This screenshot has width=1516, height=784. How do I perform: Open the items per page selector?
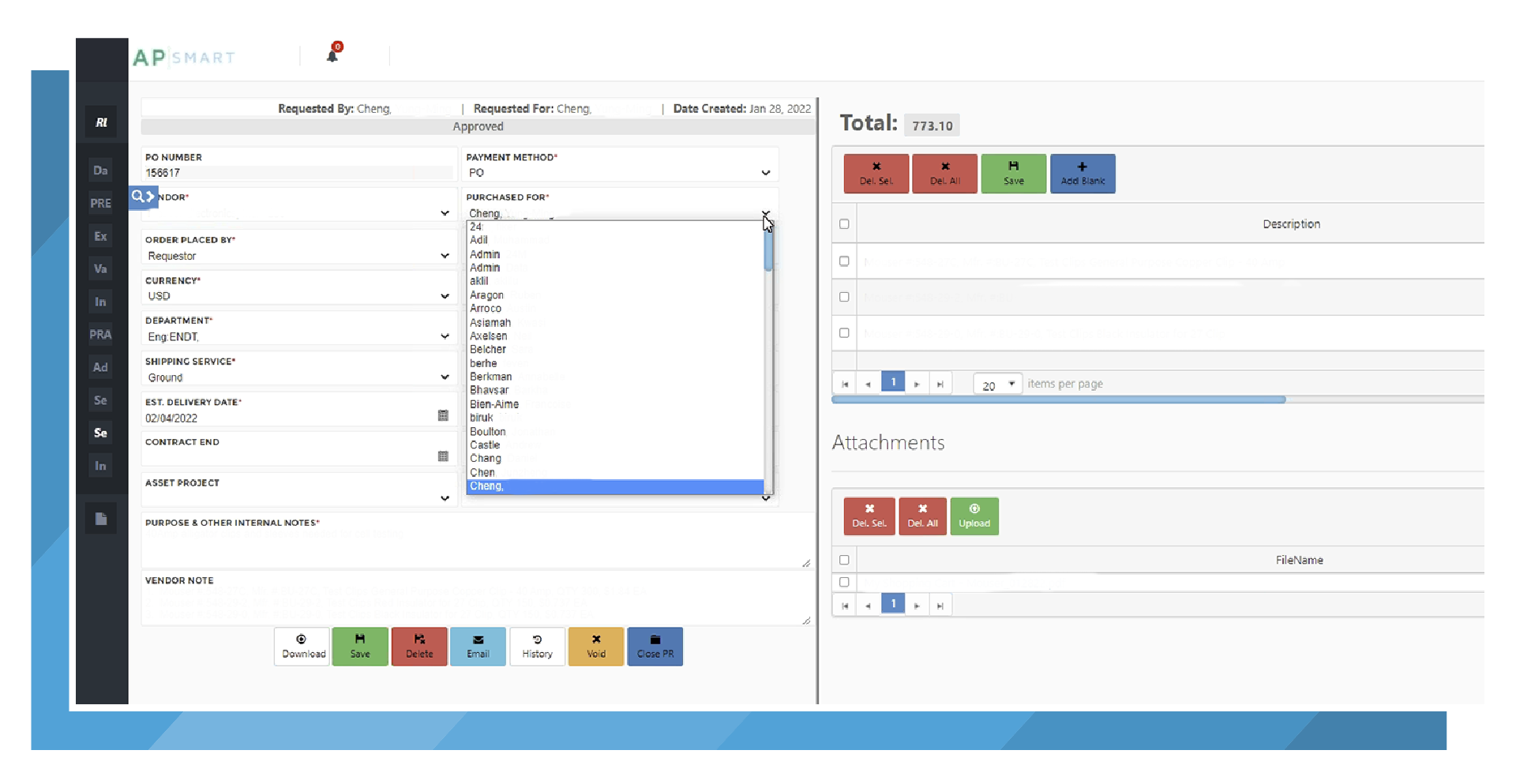[997, 384]
